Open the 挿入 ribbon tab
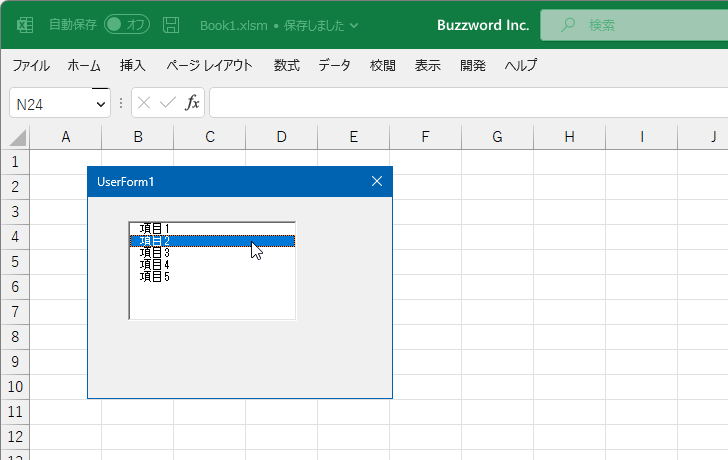 [x=133, y=65]
